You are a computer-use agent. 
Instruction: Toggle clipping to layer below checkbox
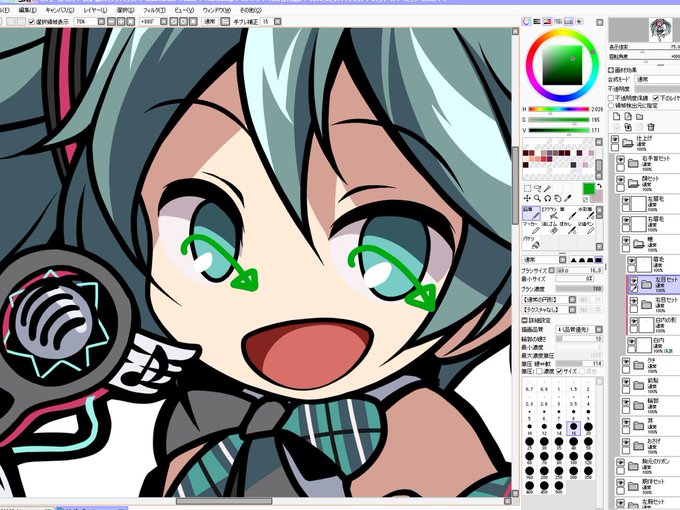tap(656, 98)
